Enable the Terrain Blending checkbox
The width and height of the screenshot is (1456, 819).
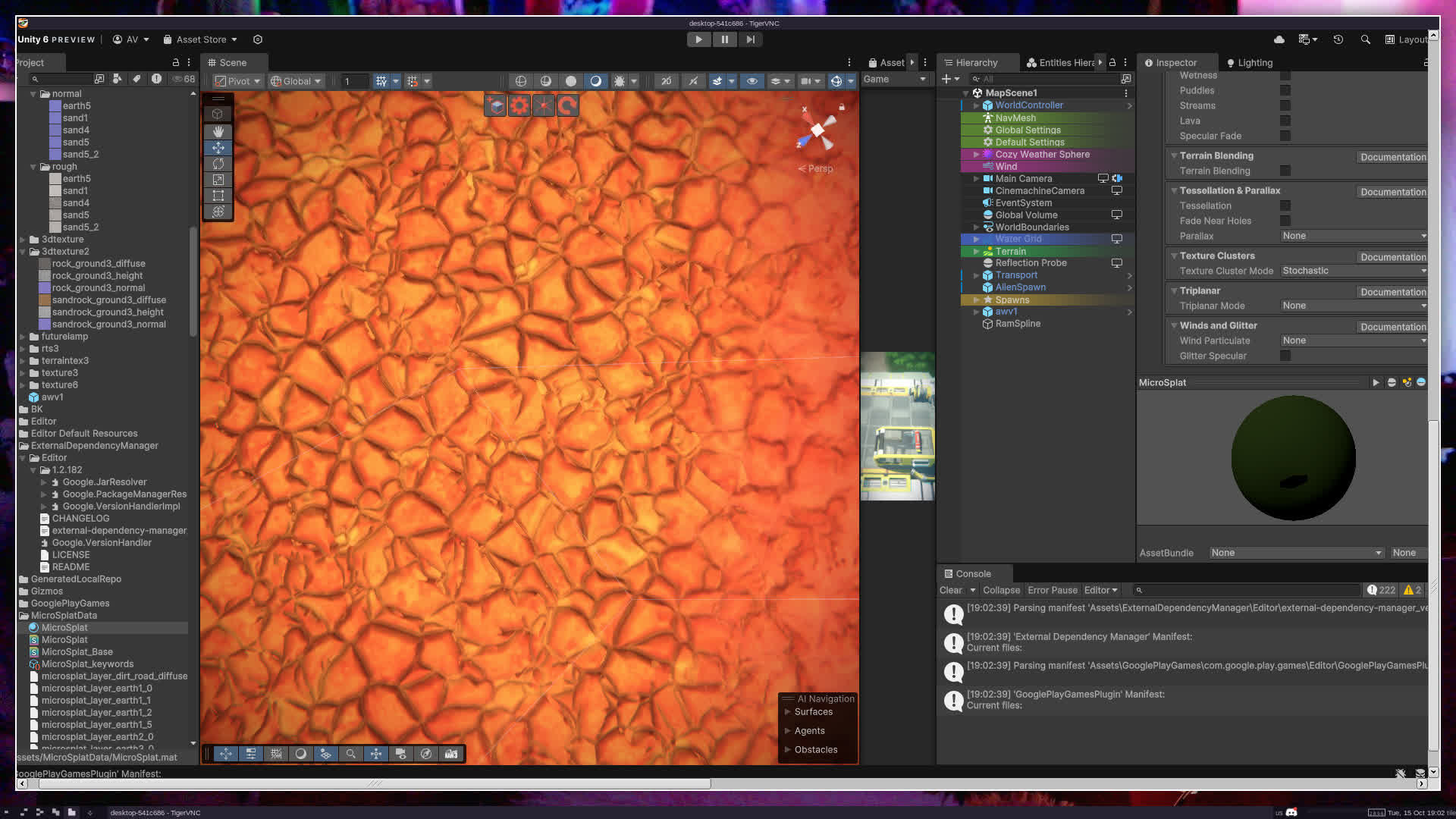pos(1285,171)
